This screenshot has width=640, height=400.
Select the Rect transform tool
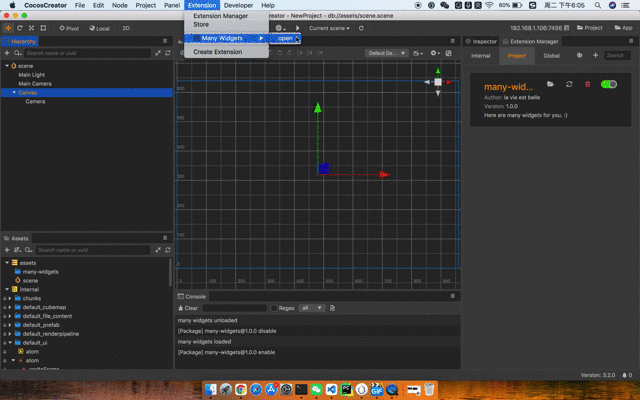tap(43, 28)
